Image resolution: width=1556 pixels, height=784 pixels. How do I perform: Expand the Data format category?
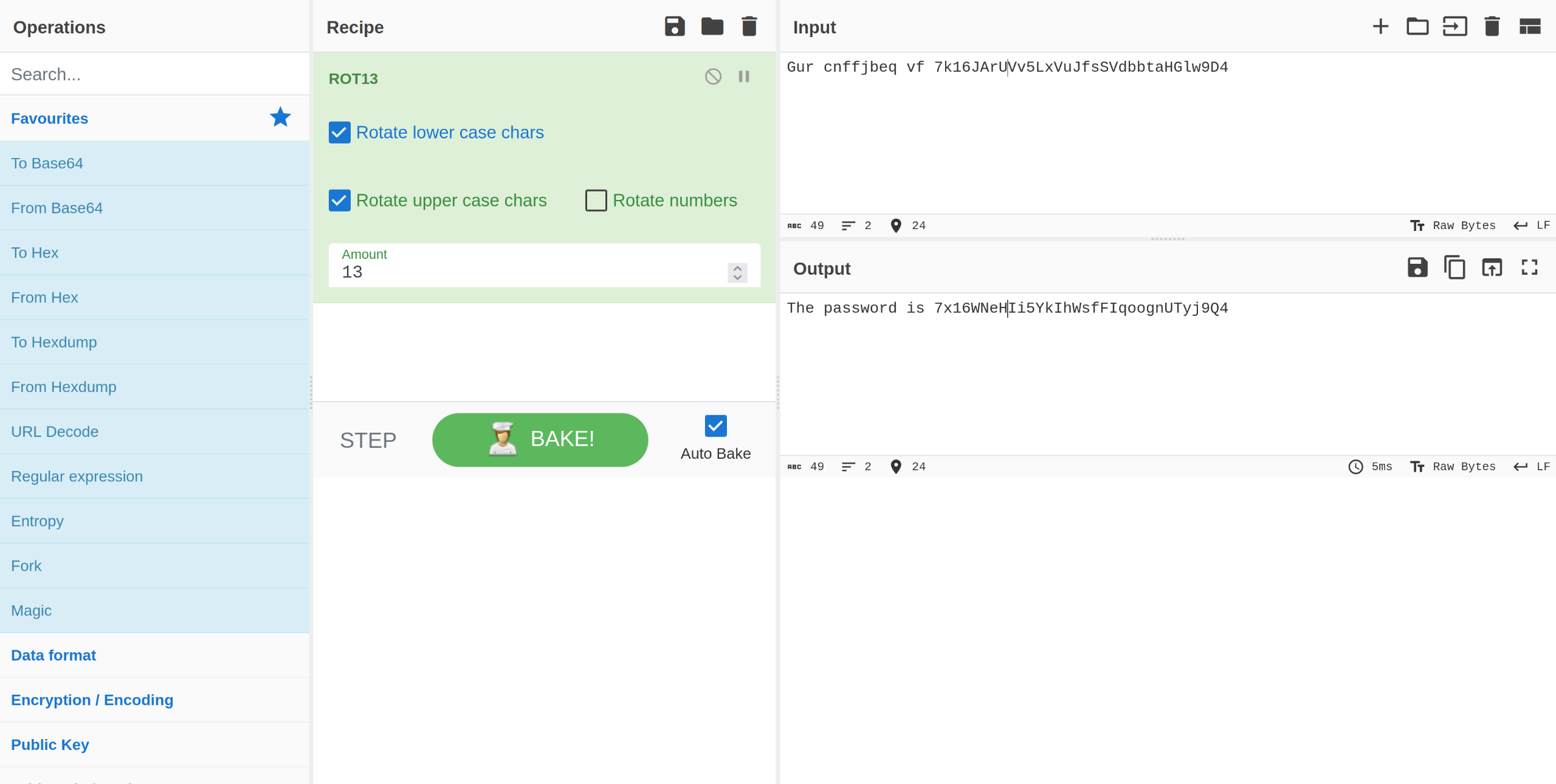pos(53,655)
